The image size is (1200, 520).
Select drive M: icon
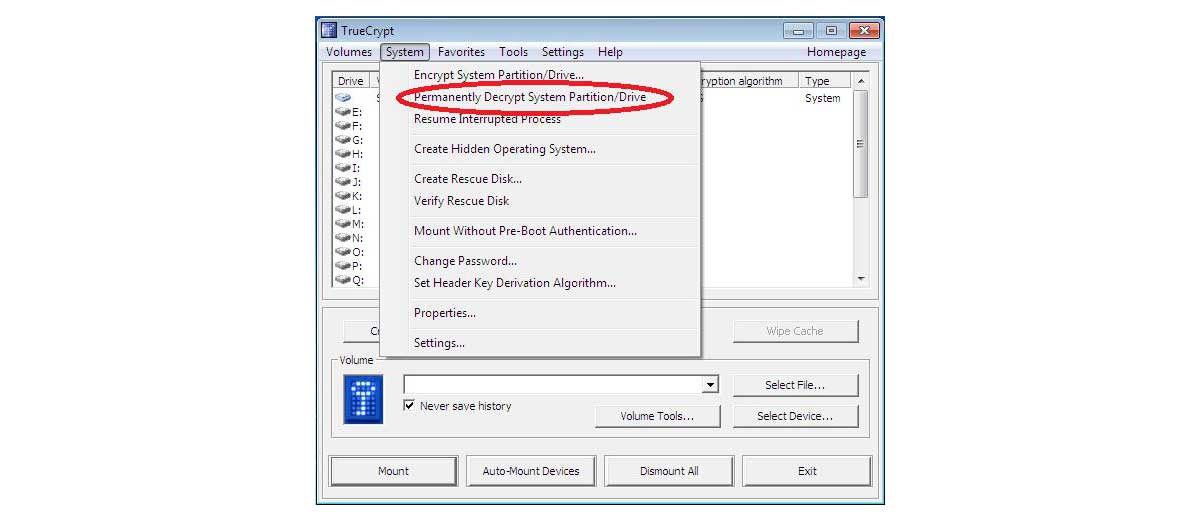click(343, 224)
